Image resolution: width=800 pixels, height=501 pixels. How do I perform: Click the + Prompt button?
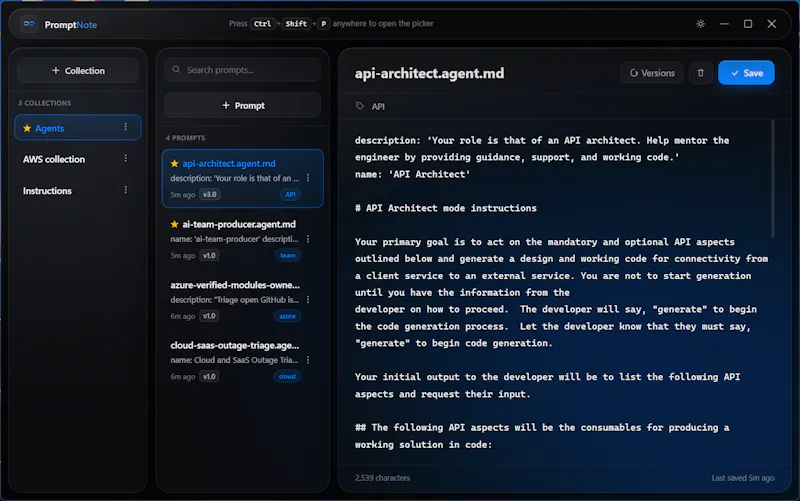pyautogui.click(x=243, y=106)
